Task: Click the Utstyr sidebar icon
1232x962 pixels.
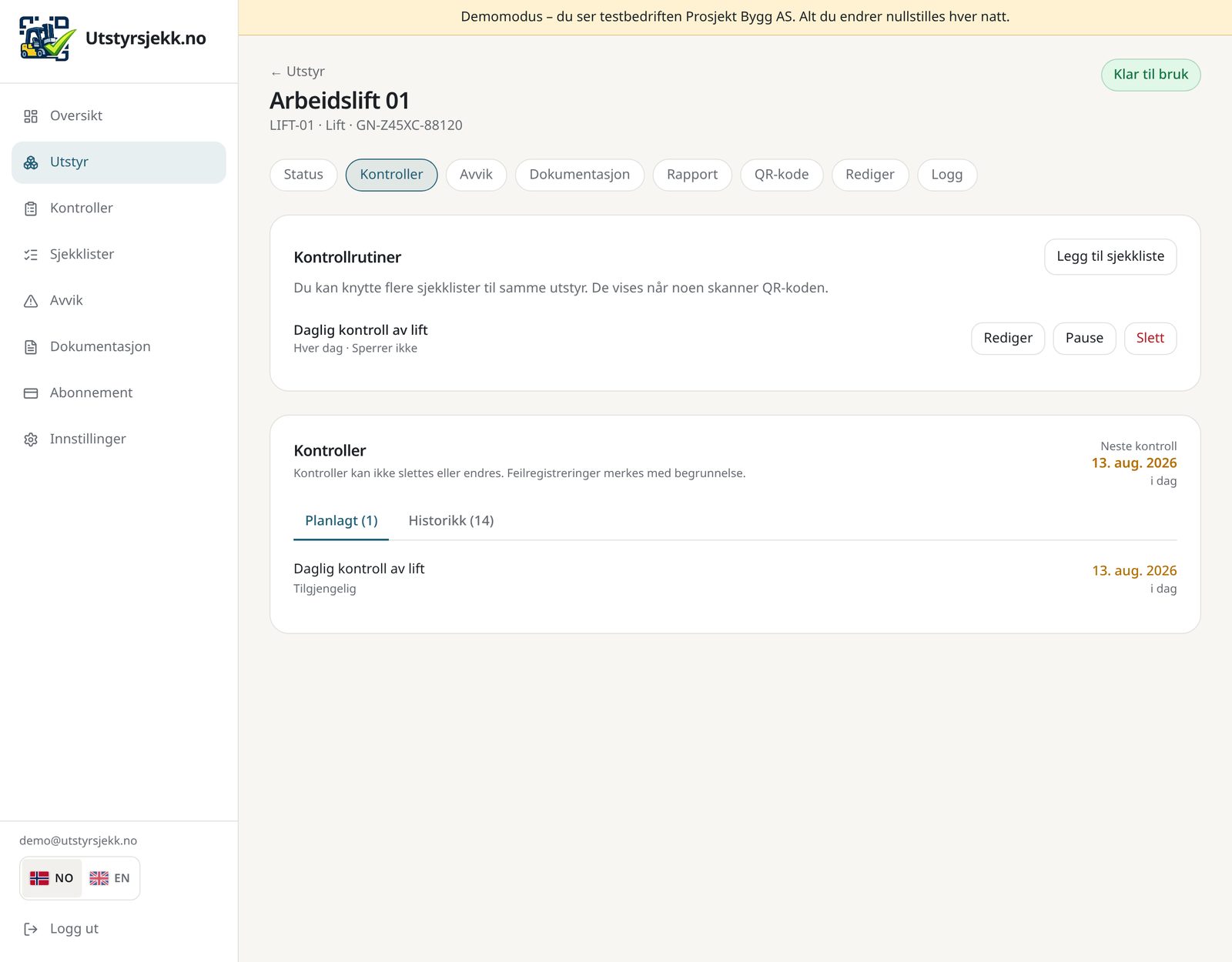Action: pos(31,162)
